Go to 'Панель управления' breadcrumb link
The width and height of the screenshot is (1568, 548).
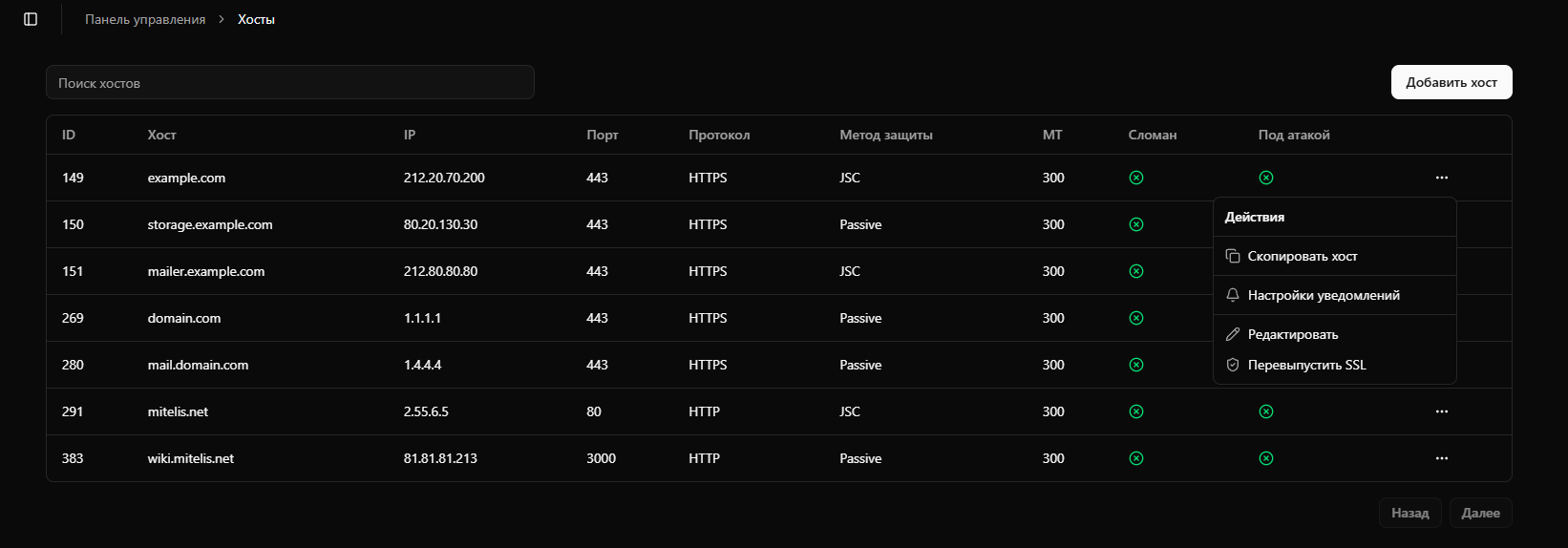click(145, 19)
